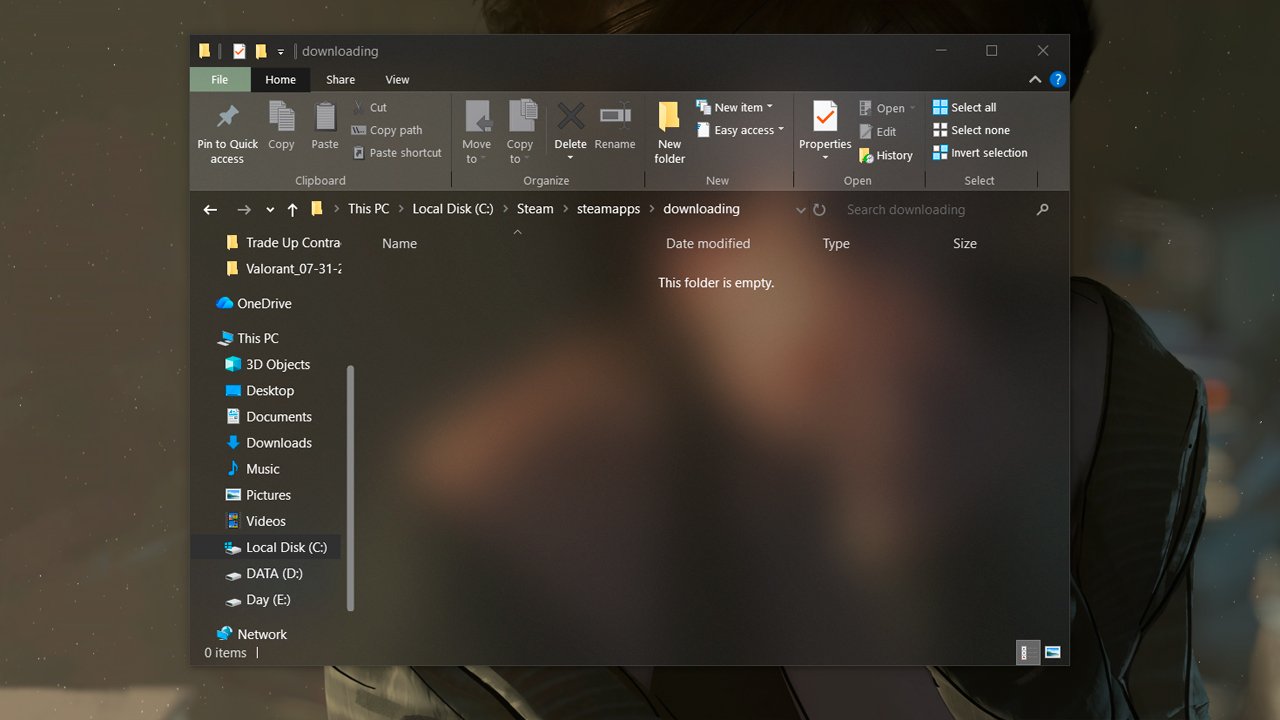Expand address bar history dropdown
The image size is (1280, 720).
pyautogui.click(x=800, y=210)
